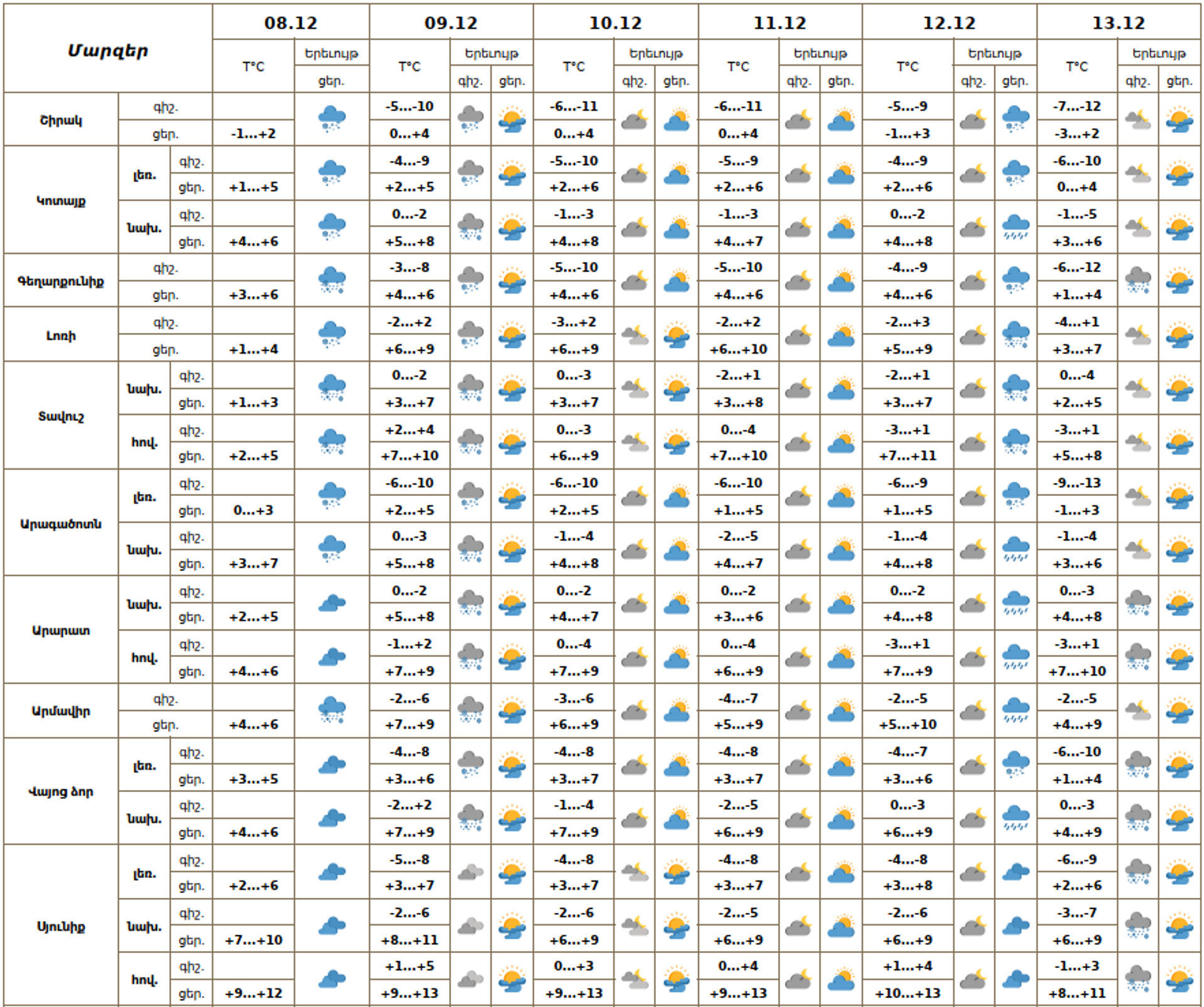Click the Գեղարքունիք region name
The height and width of the screenshot is (1007, 1204).
coord(61,281)
